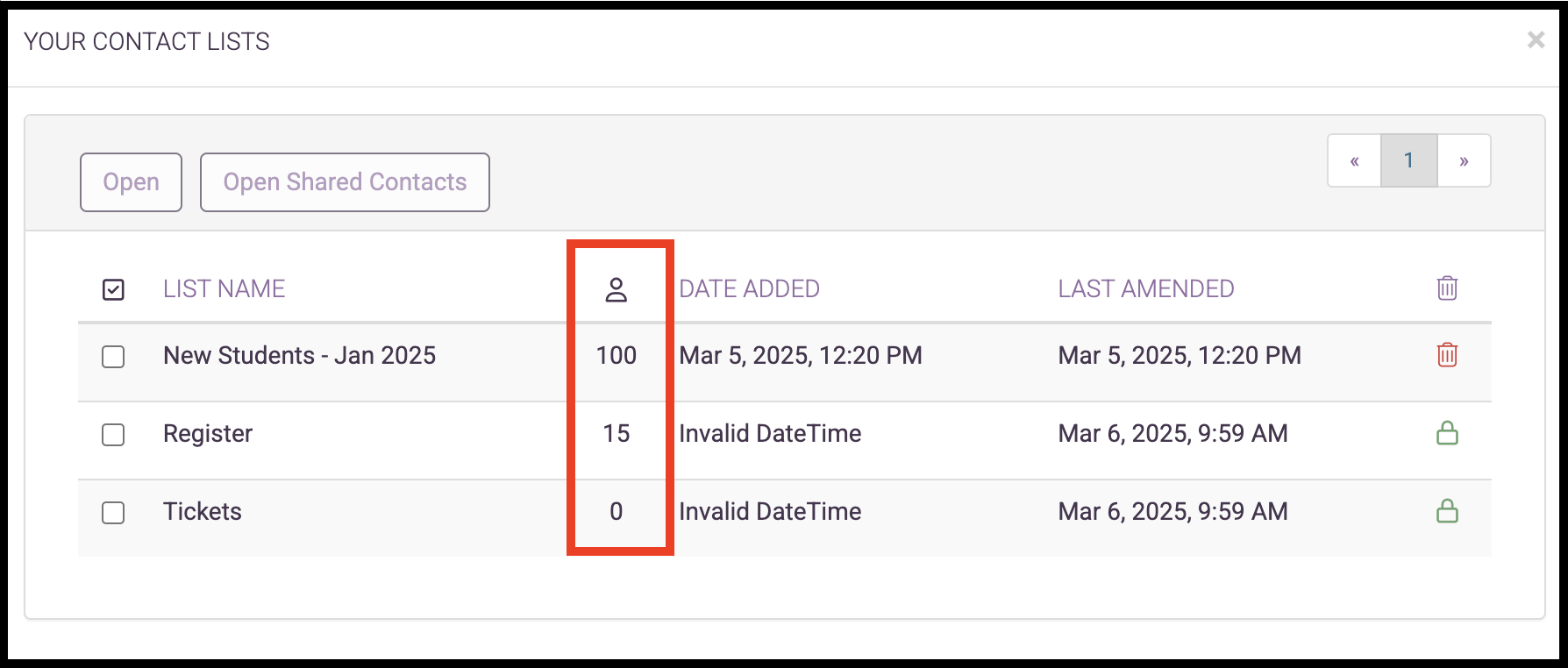Sort by the DATE ADDED column header
The width and height of the screenshot is (1568, 668).
pos(750,289)
